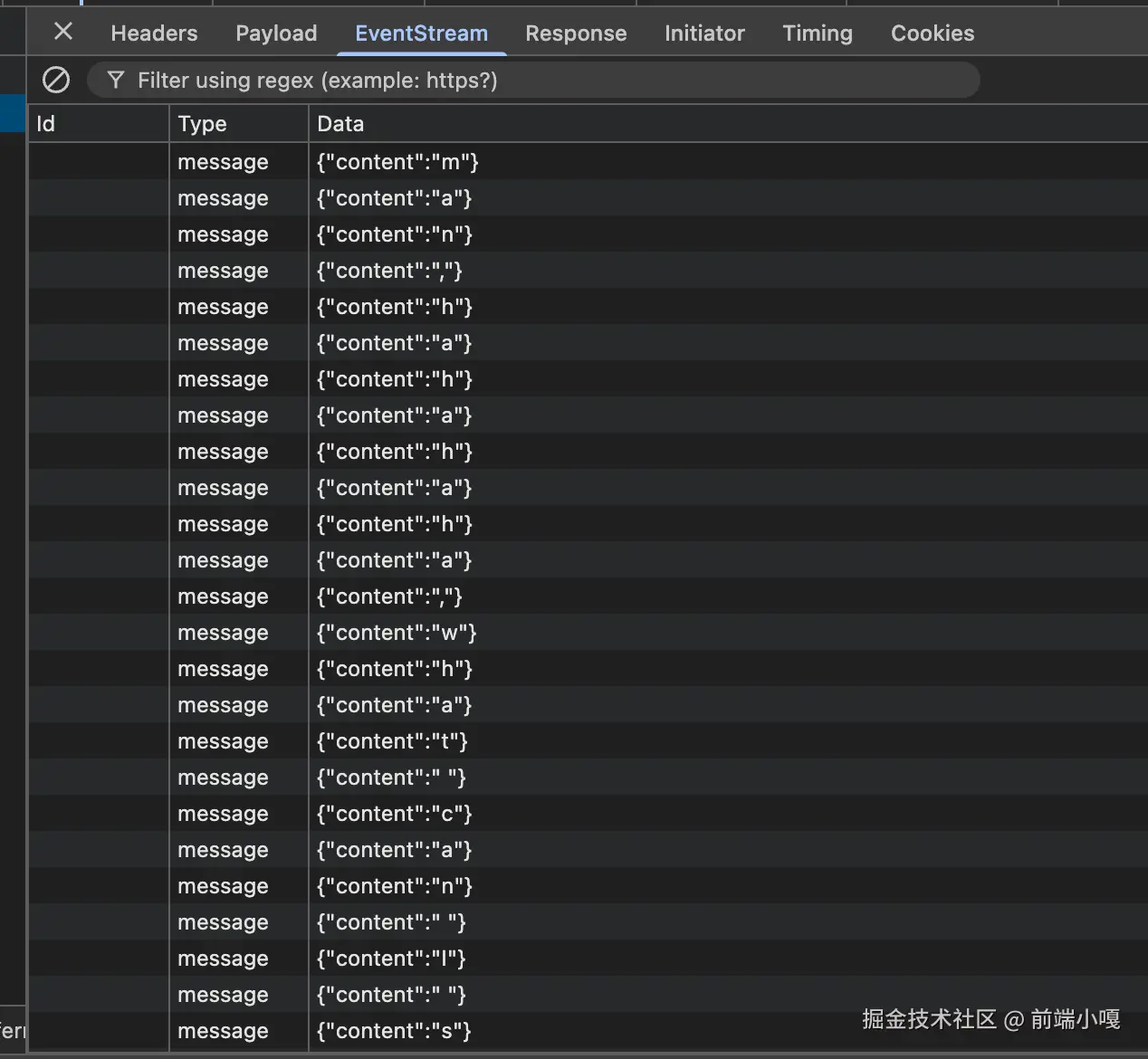The image size is (1148, 1059).
Task: Open the Timing tab
Action: (x=818, y=33)
